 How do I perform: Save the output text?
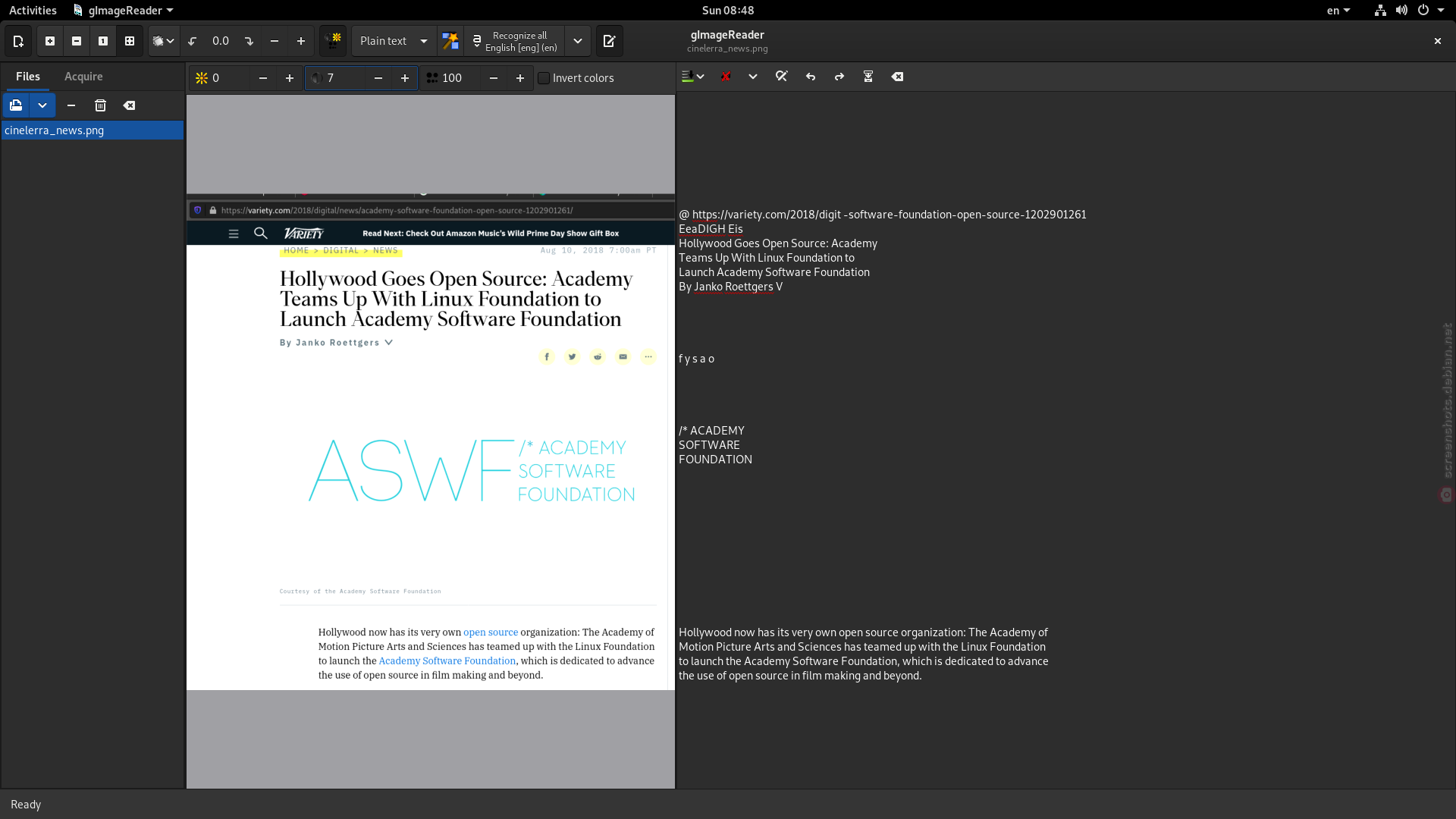[x=868, y=77]
